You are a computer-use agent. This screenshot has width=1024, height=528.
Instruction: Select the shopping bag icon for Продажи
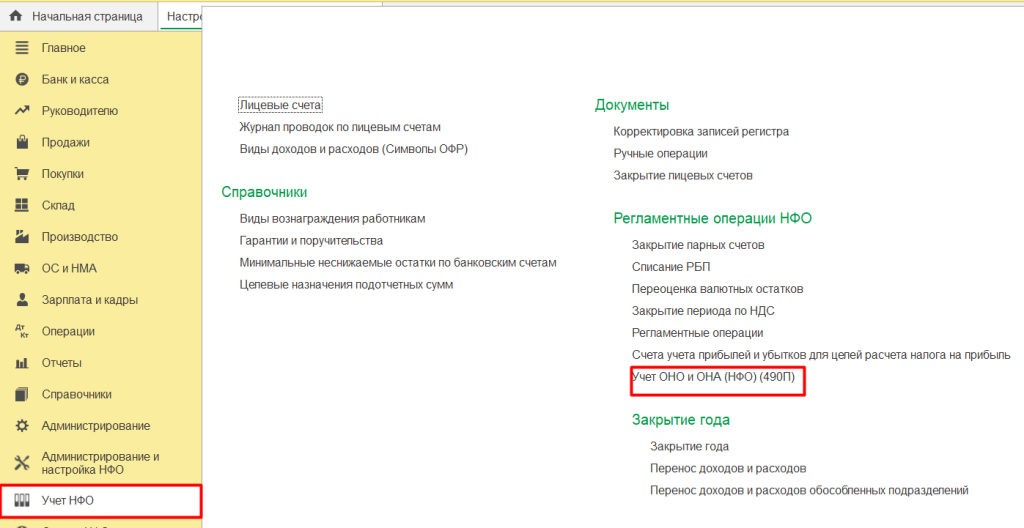click(x=21, y=142)
